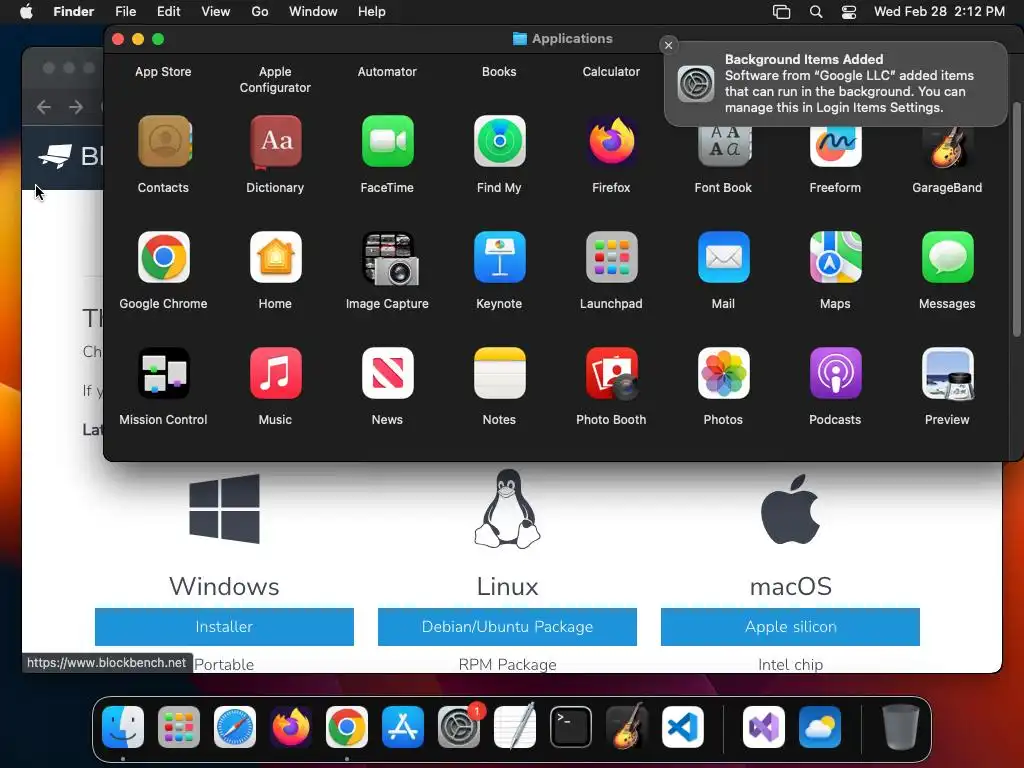
Task: Open the Find My app
Action: [500, 142]
